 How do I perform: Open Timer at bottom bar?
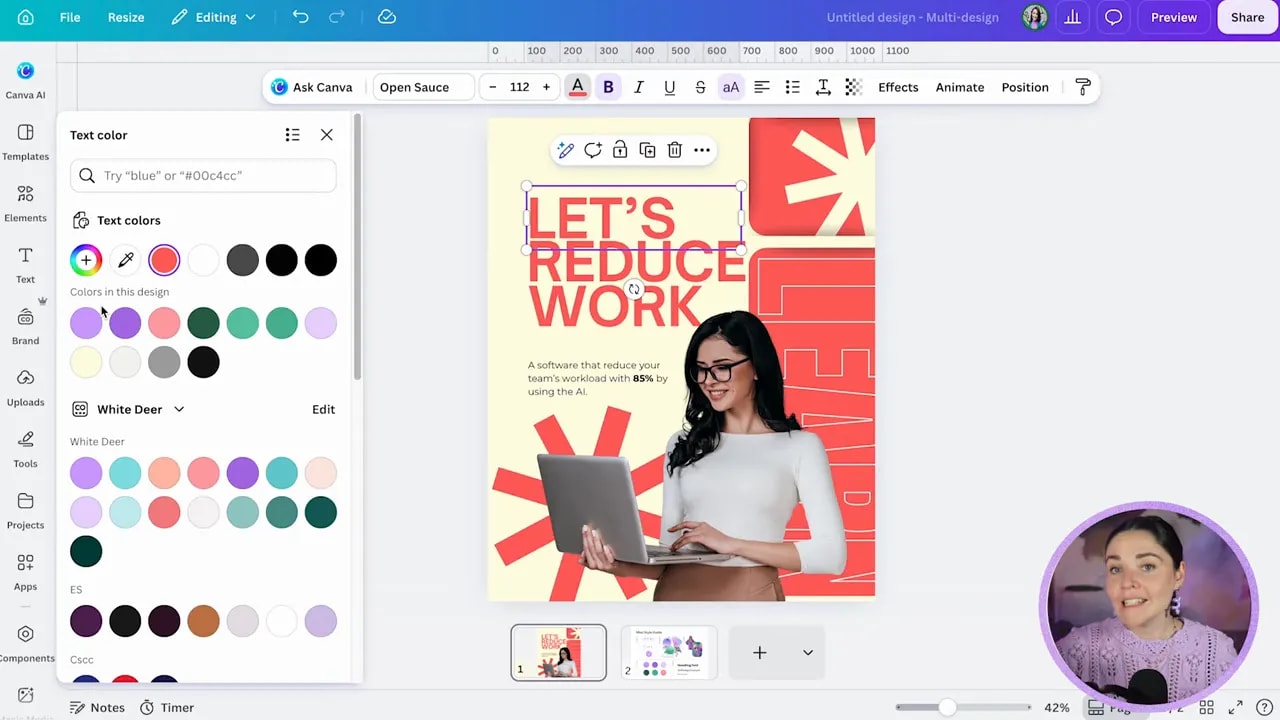pos(167,707)
